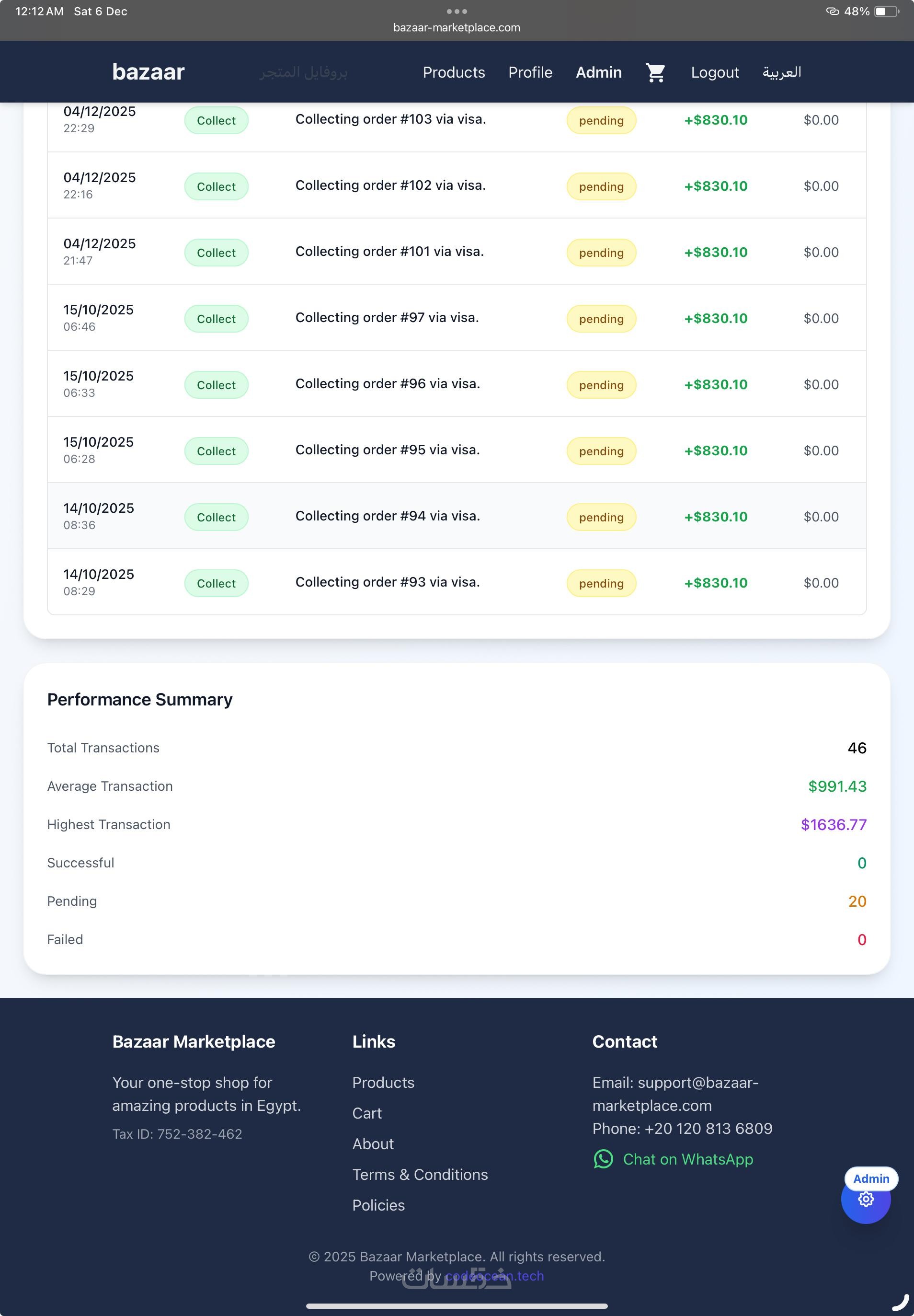Switch language to العربية
The height and width of the screenshot is (1316, 914).
click(781, 72)
